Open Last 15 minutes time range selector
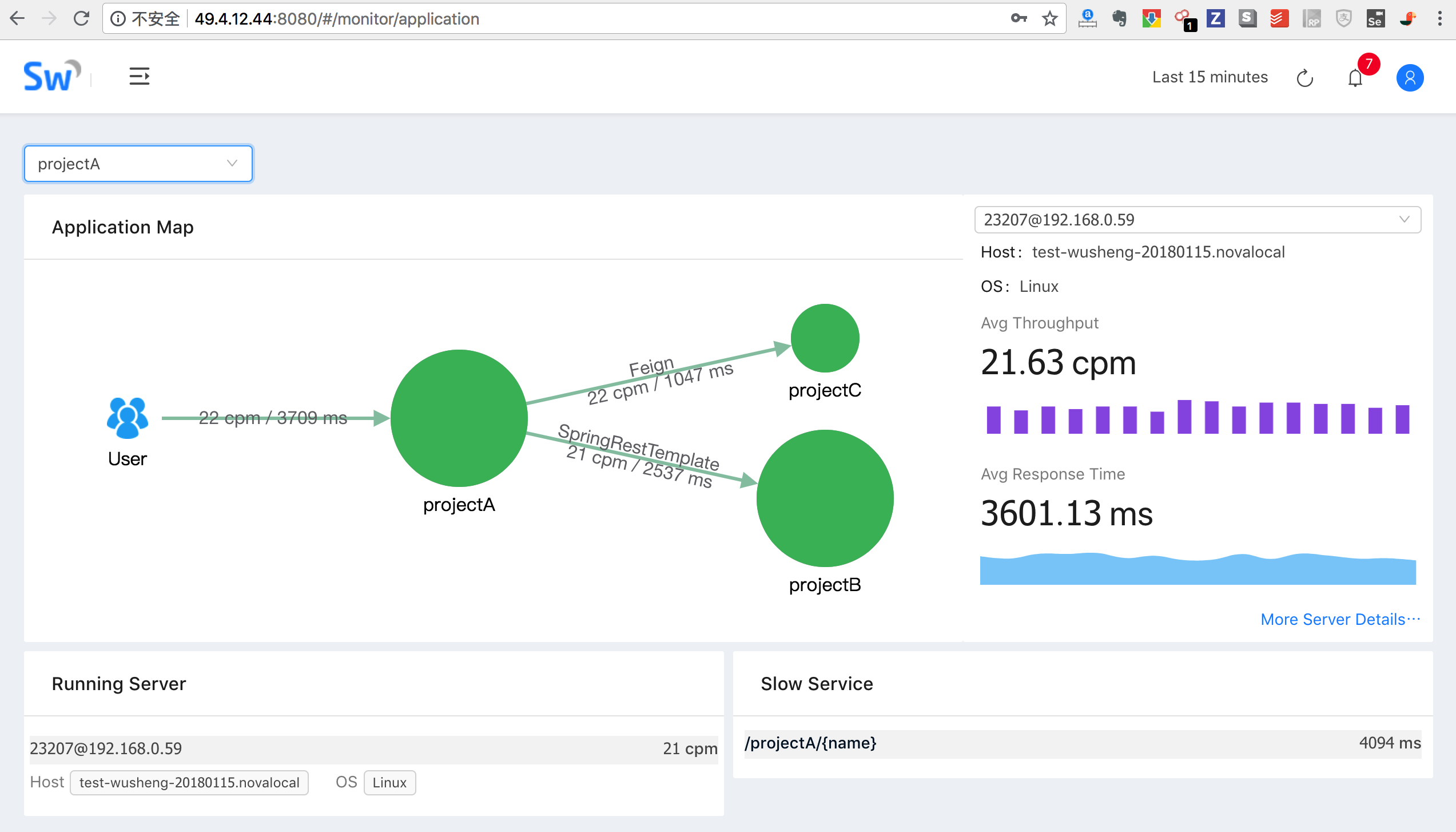Viewport: 1456px width, 832px height. pyautogui.click(x=1210, y=77)
